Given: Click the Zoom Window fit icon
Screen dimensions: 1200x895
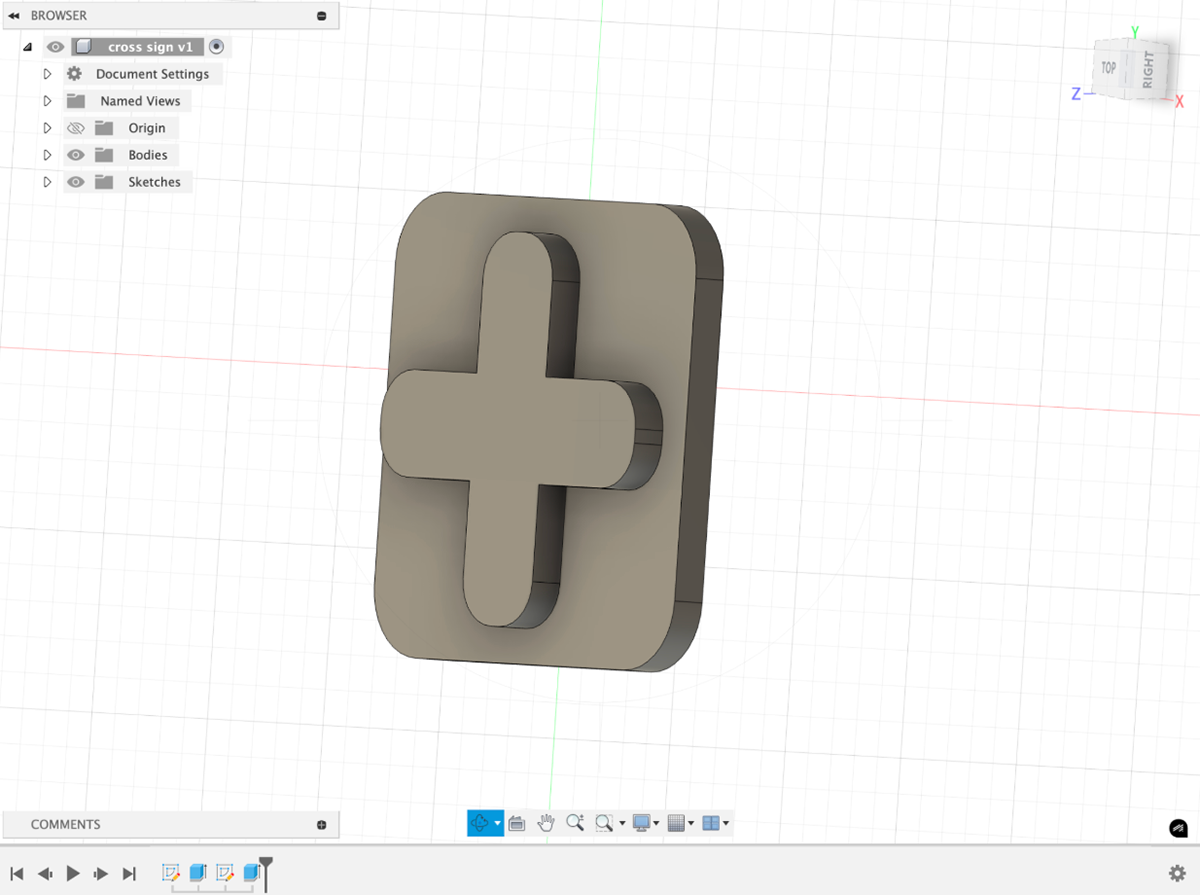Looking at the screenshot, I should (x=604, y=823).
